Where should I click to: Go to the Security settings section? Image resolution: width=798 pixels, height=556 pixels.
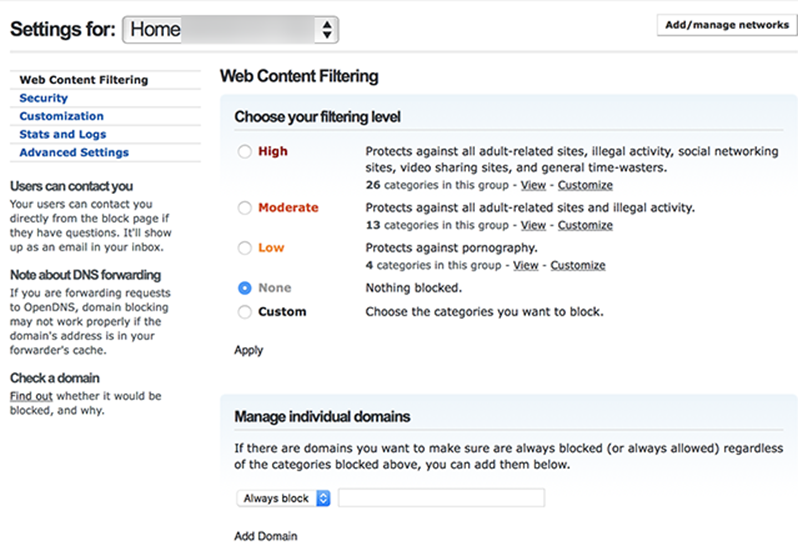(44, 98)
